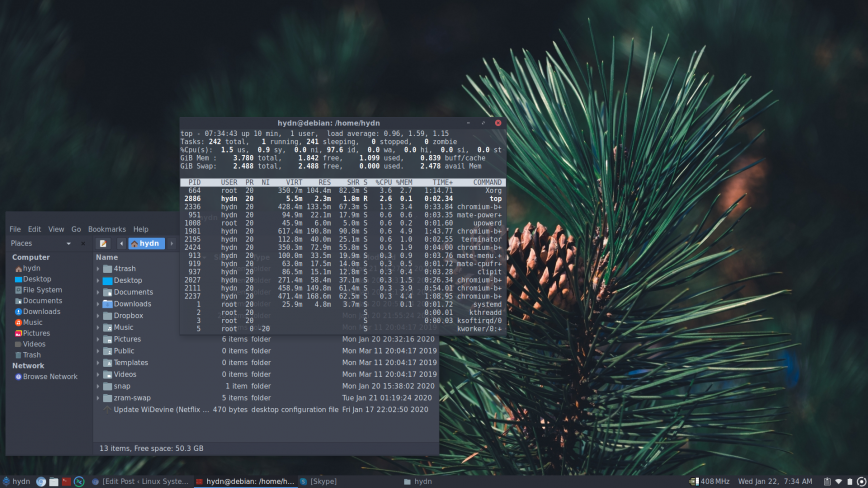Expand the snap folder

click(x=99, y=386)
